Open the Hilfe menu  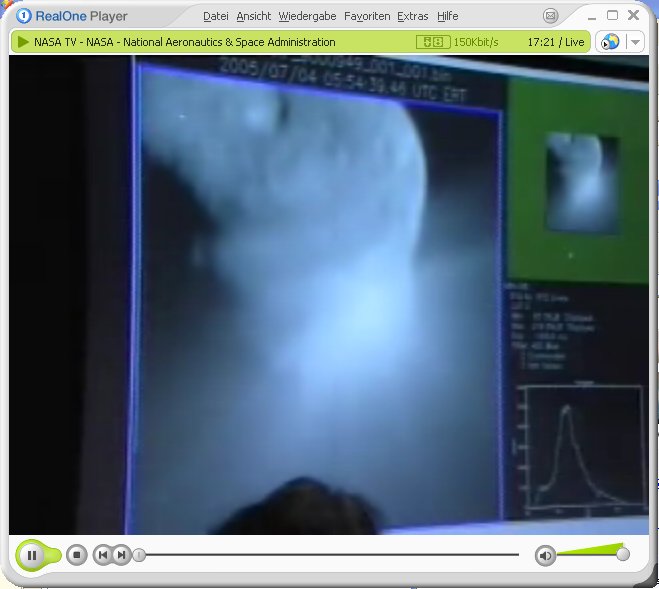click(448, 16)
